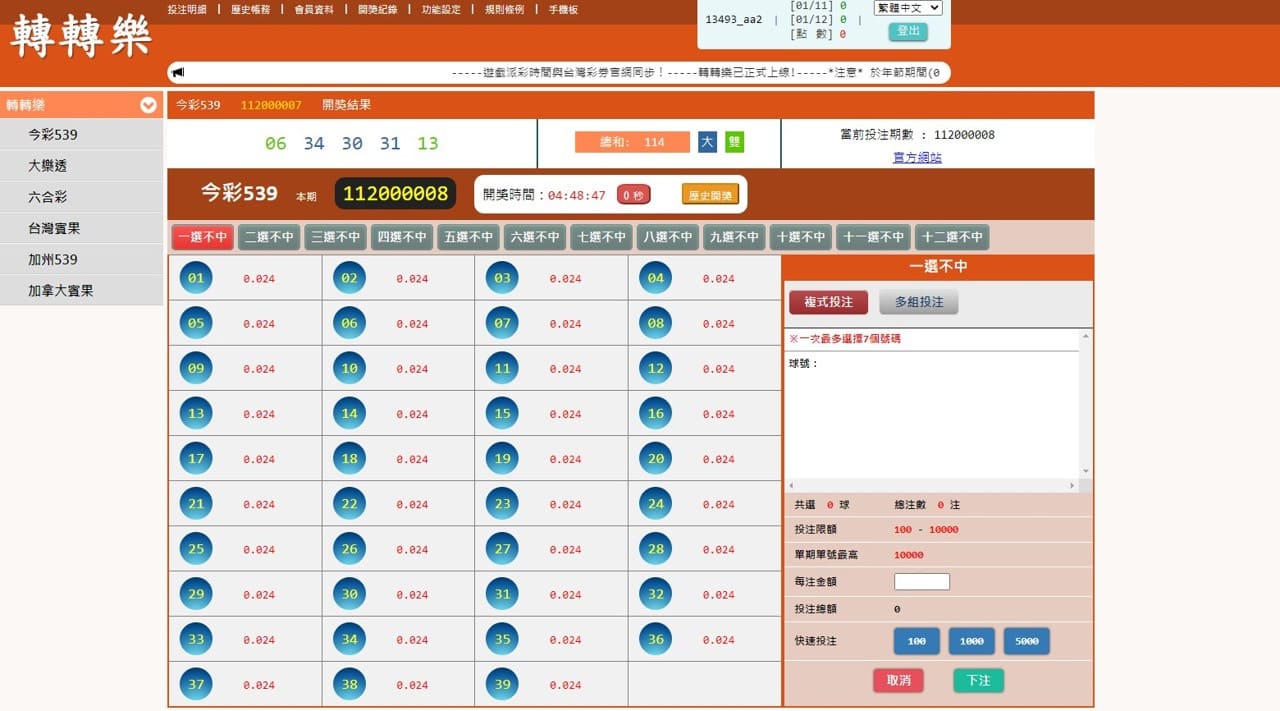1280x711 pixels.
Task: Open 規則條例 in top menu
Action: 504,9
